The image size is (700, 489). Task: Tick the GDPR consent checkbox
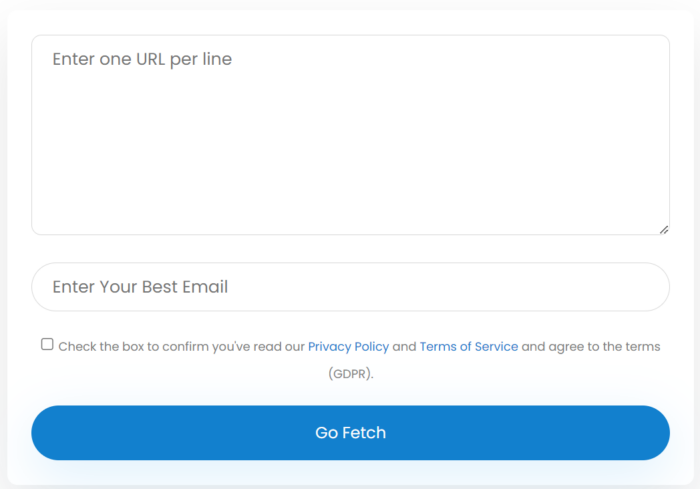tap(47, 345)
